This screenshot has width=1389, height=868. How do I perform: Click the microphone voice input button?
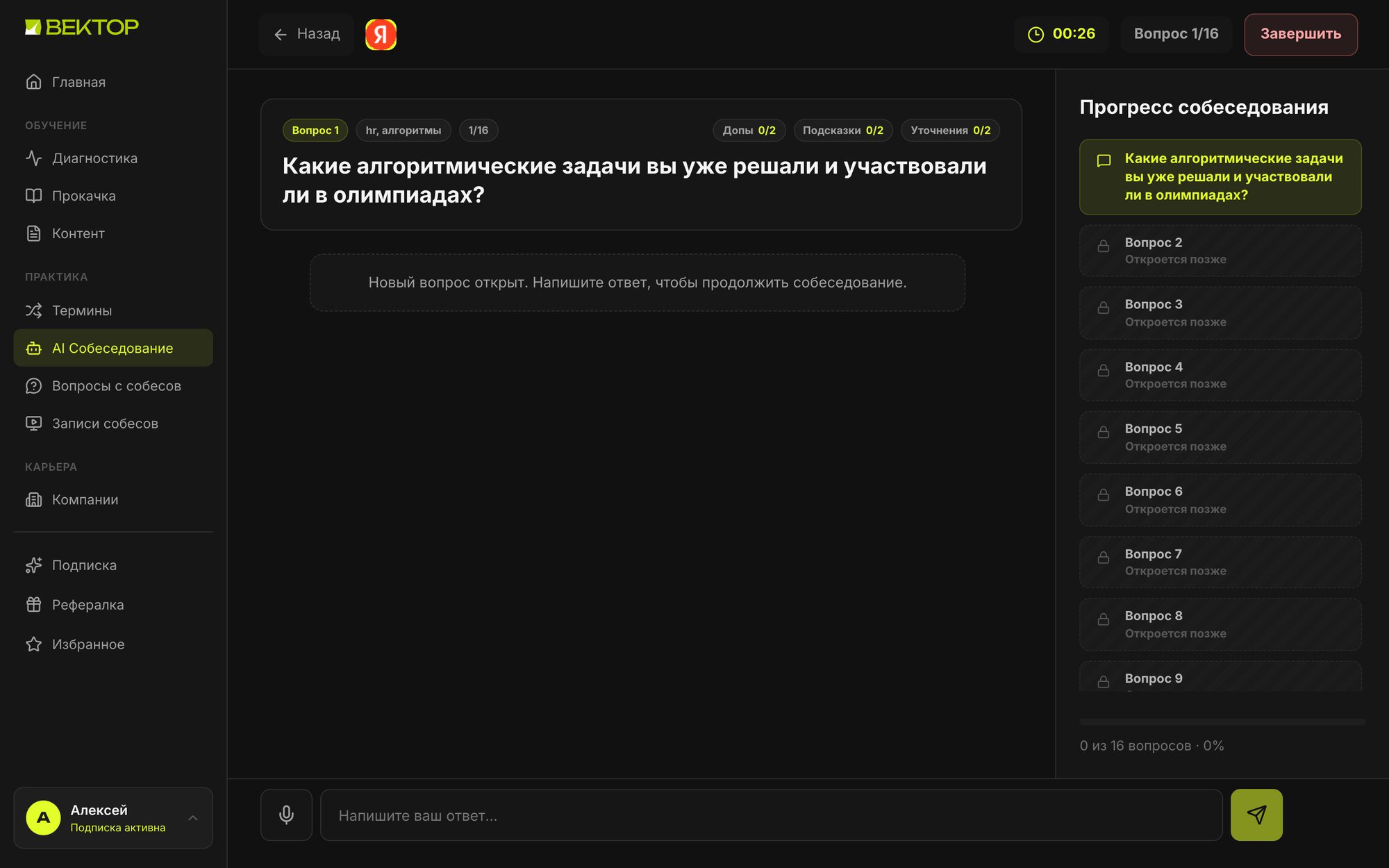286,815
